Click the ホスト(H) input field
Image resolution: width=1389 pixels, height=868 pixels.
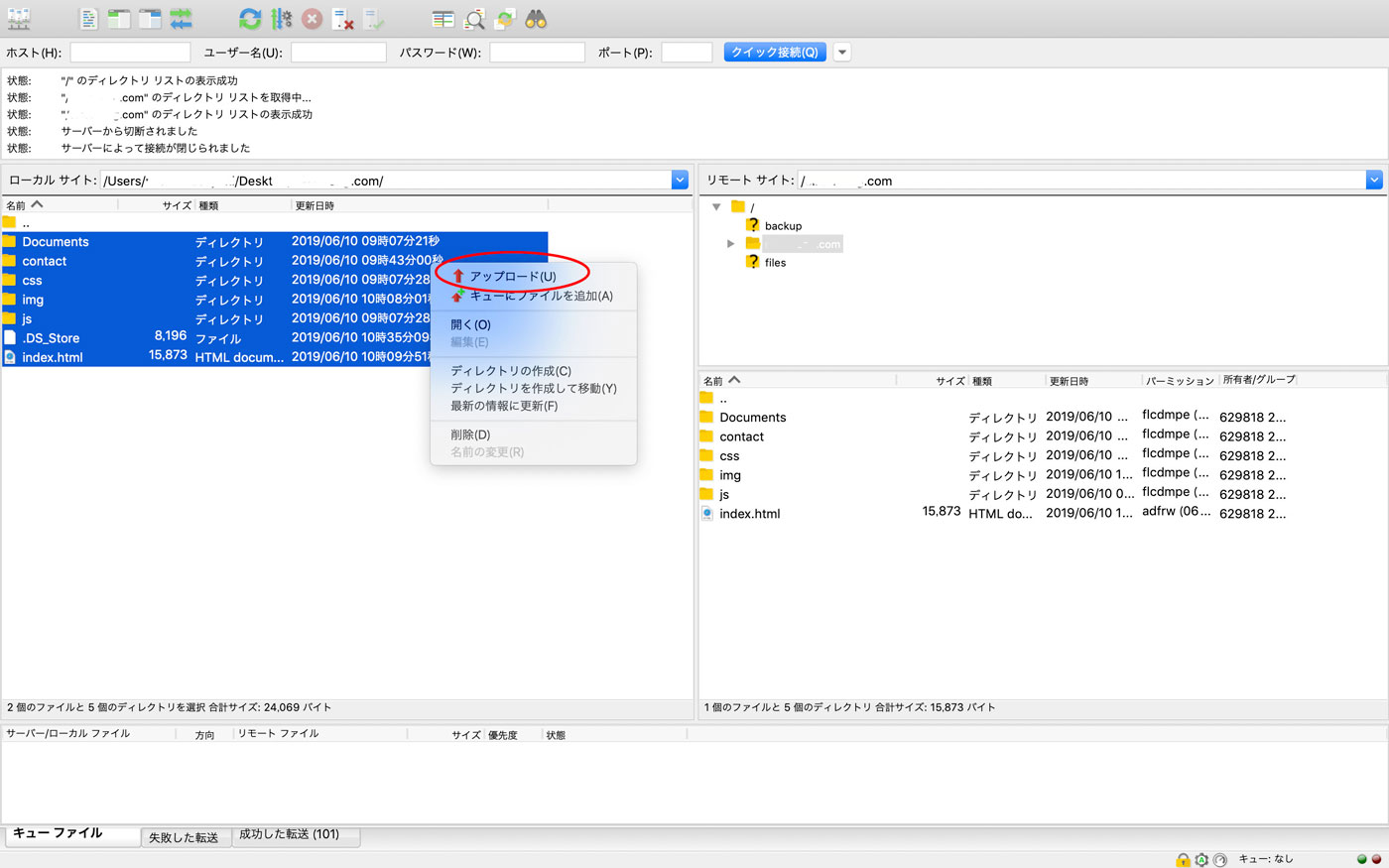(x=130, y=52)
